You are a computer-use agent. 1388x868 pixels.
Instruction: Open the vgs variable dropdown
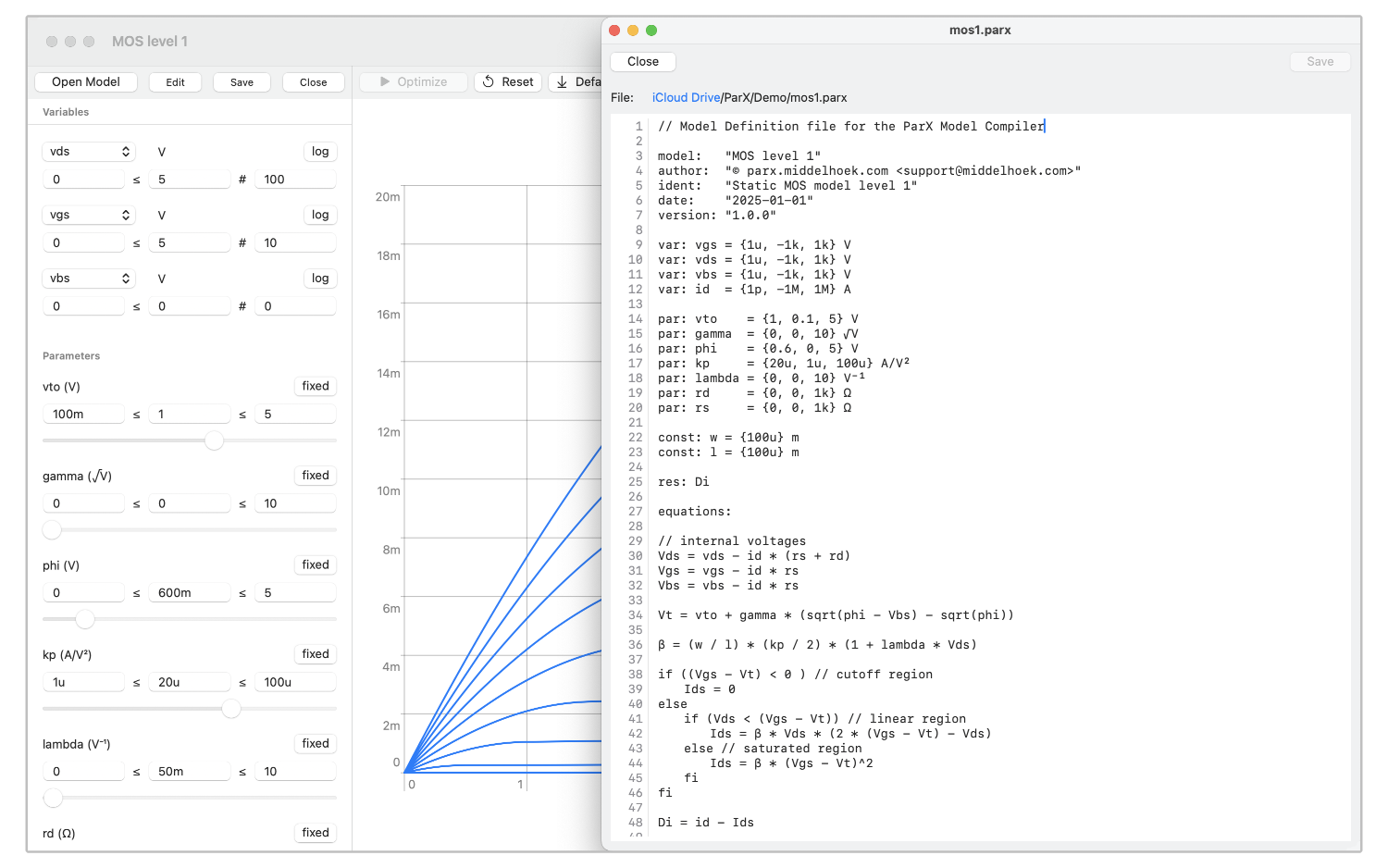(89, 215)
